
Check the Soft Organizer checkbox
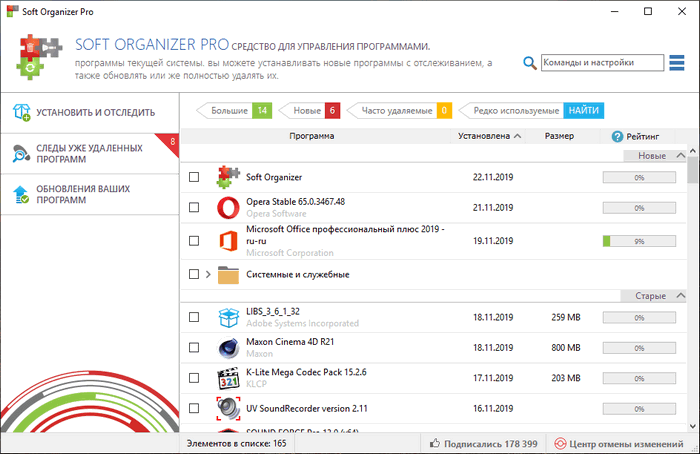194,177
